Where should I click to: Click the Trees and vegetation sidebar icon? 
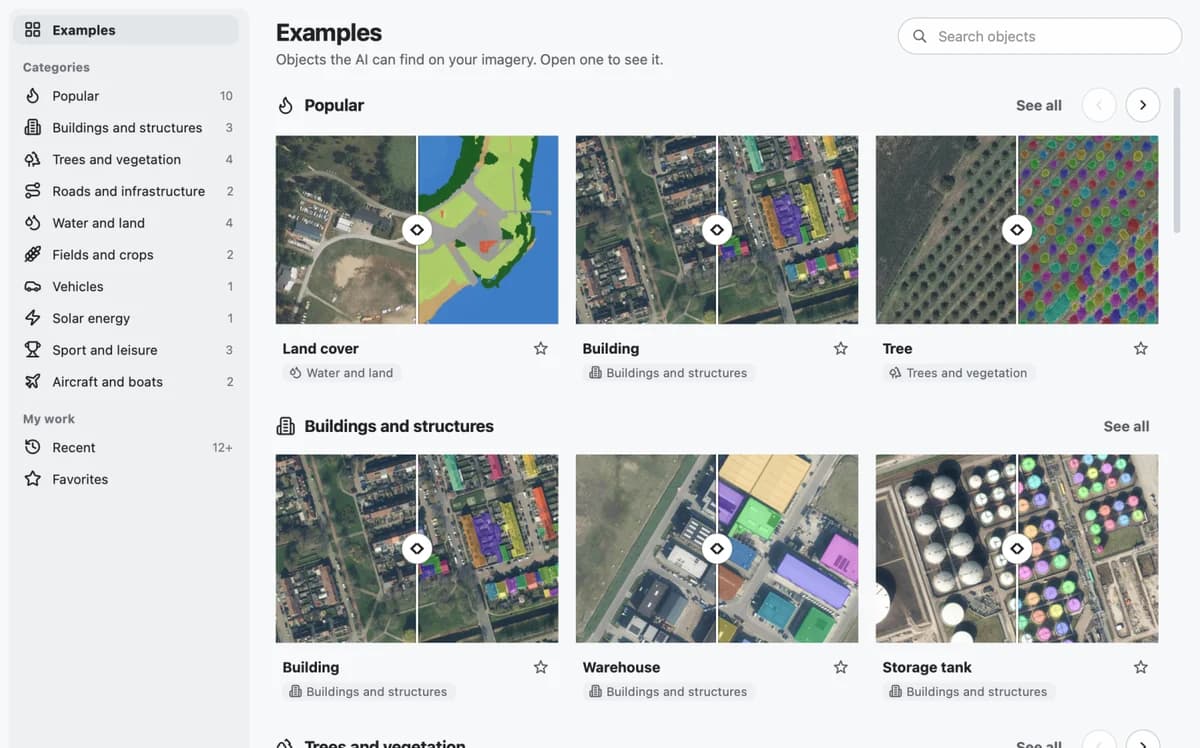(33, 159)
